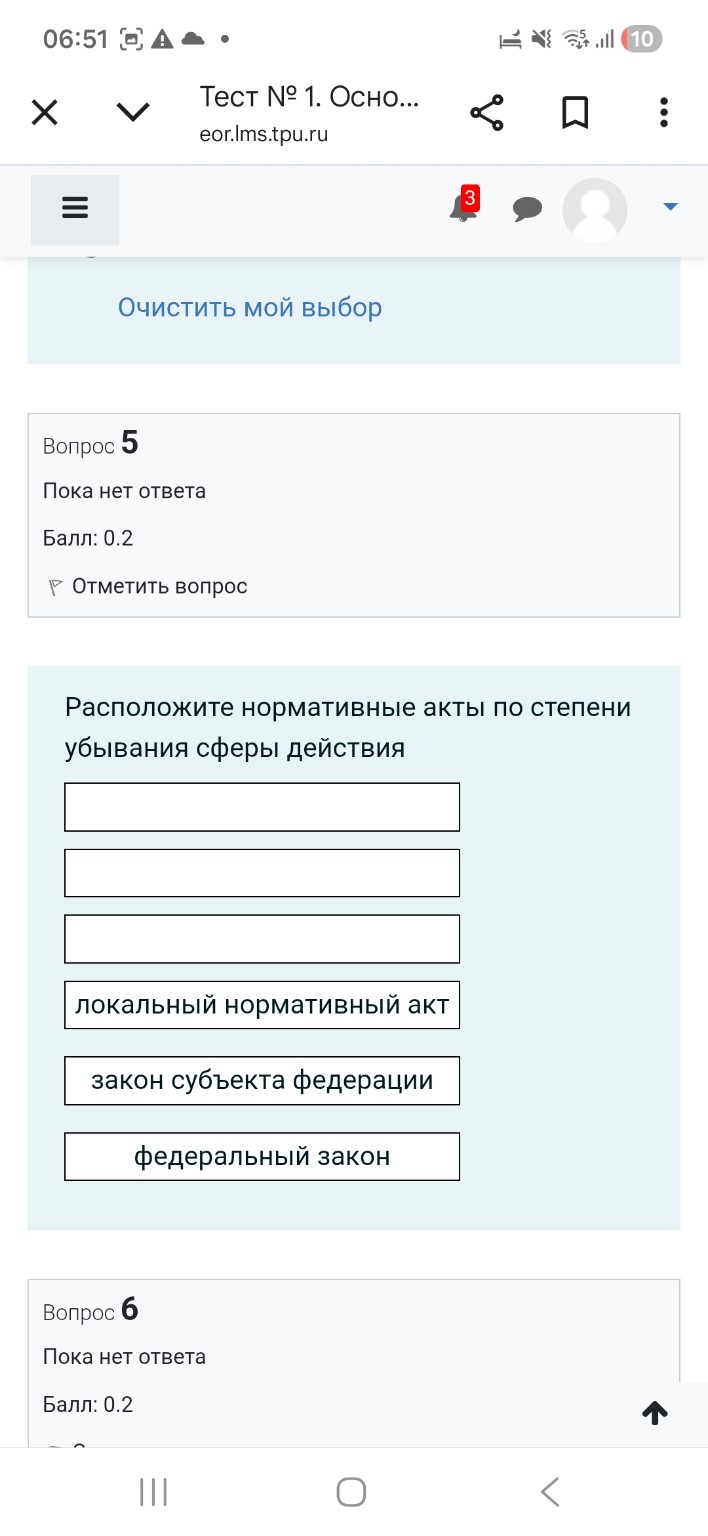This screenshot has width=708, height=1536.
Task: Open the first answer selection box
Action: pyautogui.click(x=261, y=806)
